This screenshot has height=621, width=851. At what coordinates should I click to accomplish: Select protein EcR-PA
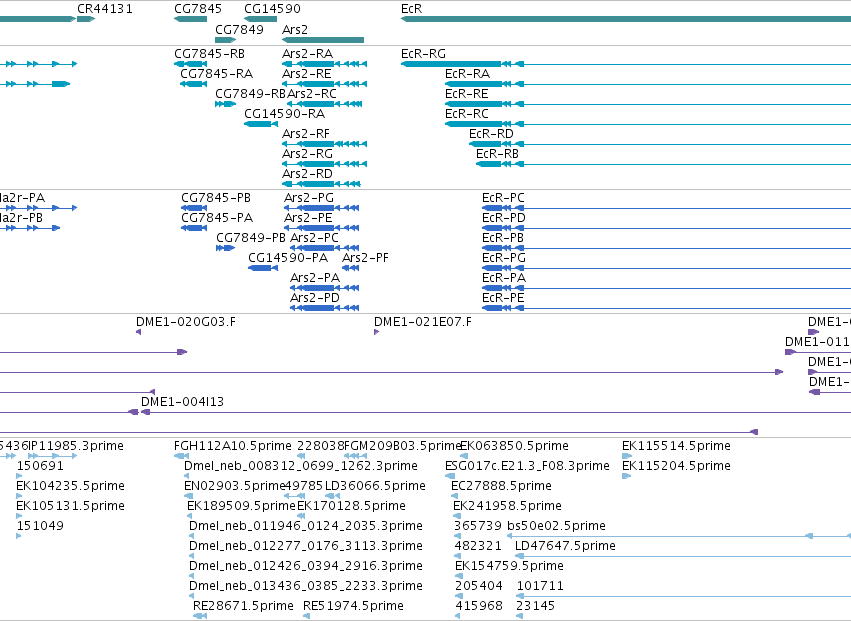[504, 278]
